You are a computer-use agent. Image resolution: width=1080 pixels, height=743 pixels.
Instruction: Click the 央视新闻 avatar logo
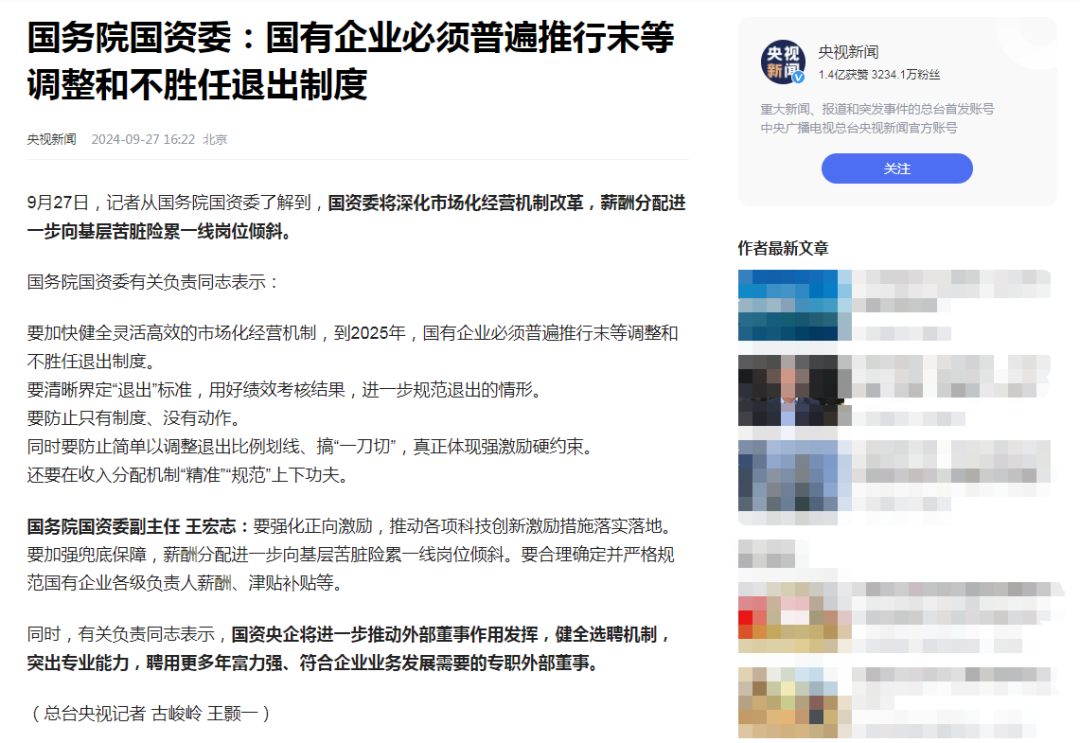click(x=783, y=62)
